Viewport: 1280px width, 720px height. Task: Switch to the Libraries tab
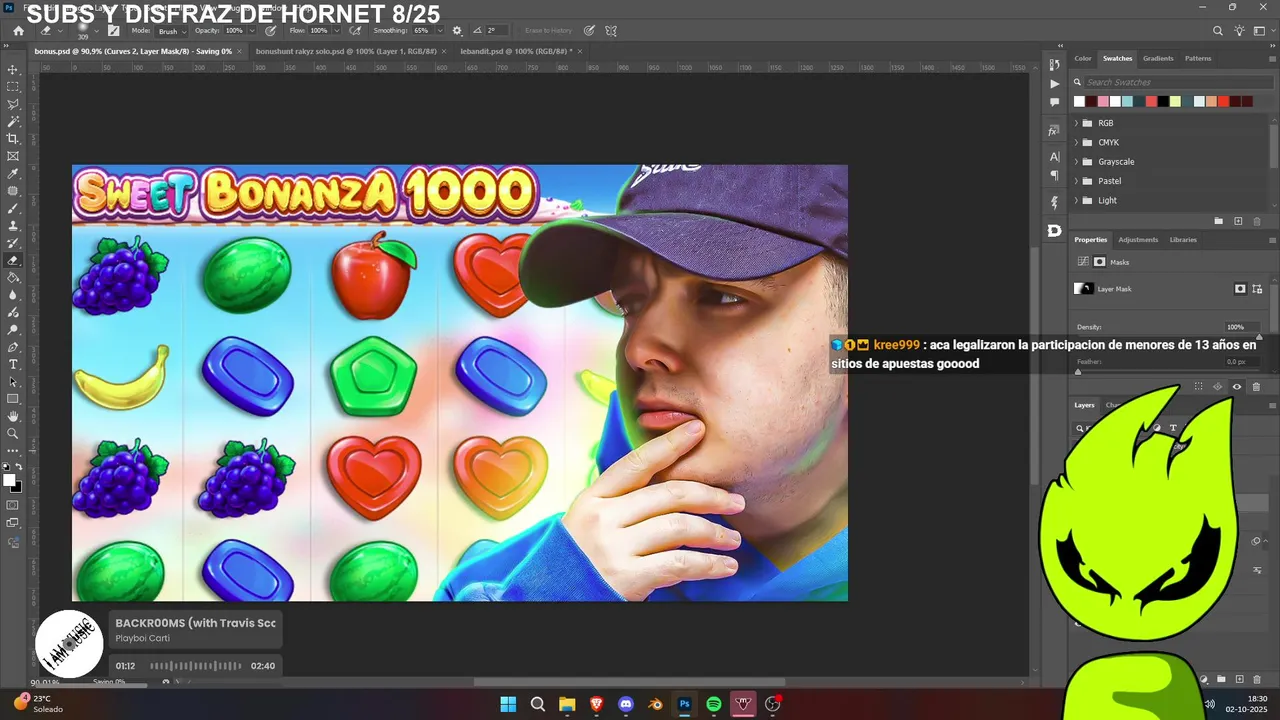pos(1183,240)
